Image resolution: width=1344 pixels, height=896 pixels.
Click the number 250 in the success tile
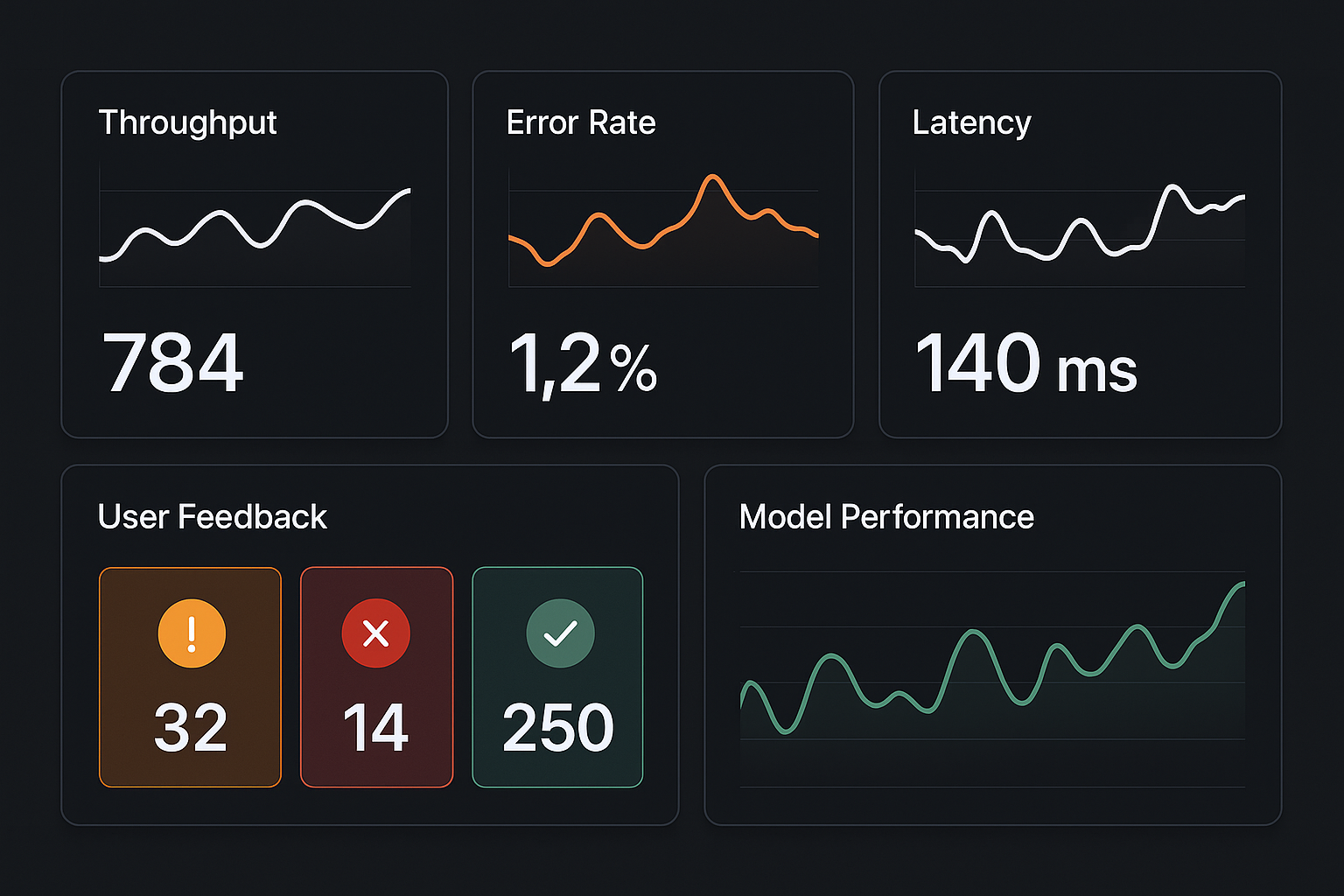pyautogui.click(x=558, y=728)
